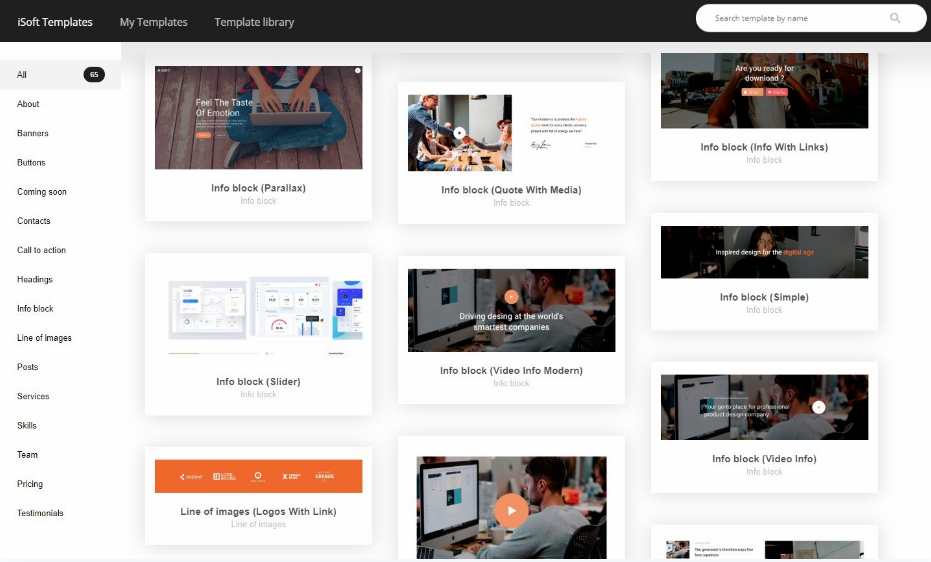Click the Line of images (Logos With Link) thumbnail
This screenshot has height=562, width=931.
pos(258,476)
